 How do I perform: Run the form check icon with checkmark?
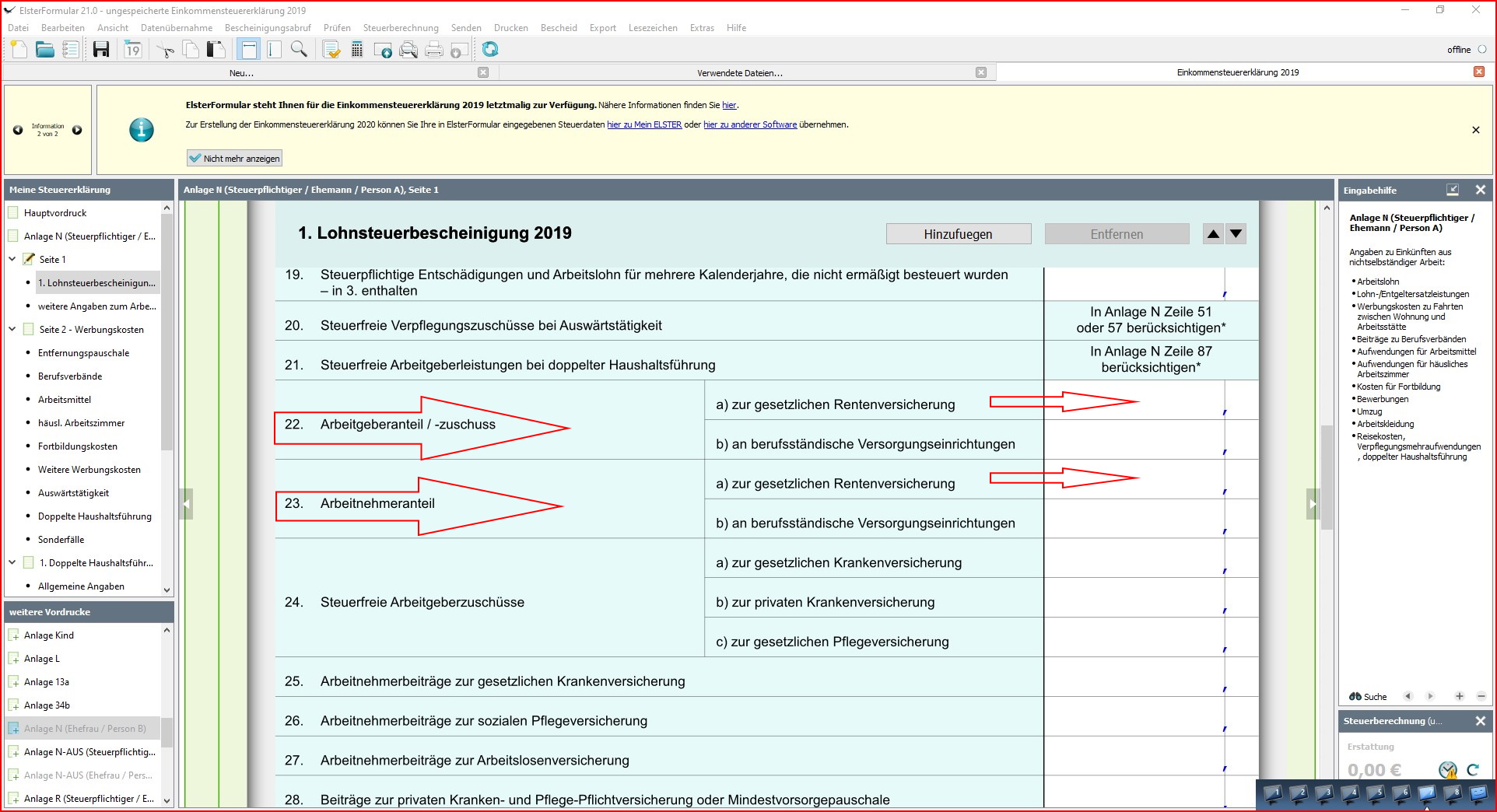point(331,50)
